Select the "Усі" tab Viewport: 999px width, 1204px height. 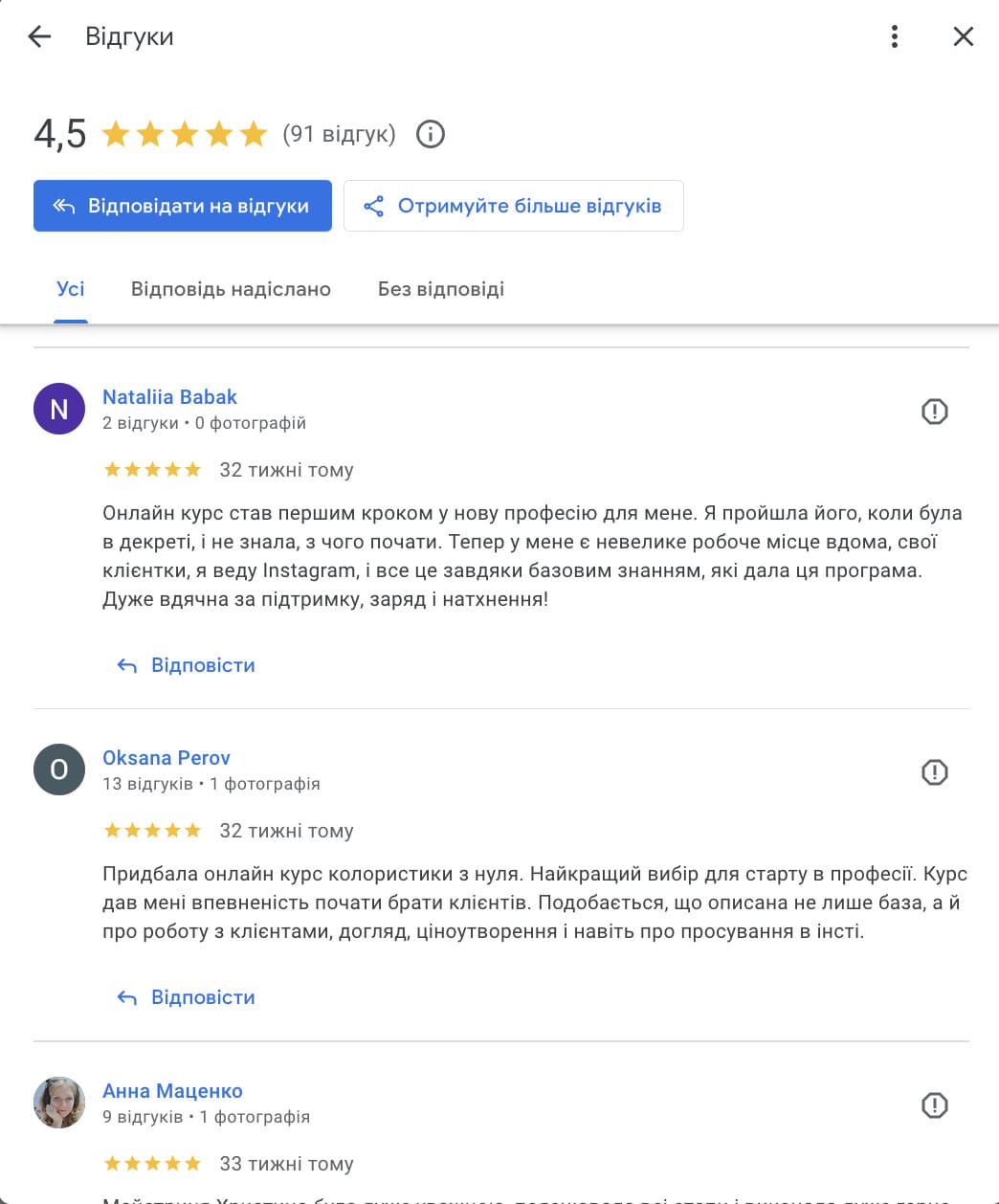pos(71,289)
